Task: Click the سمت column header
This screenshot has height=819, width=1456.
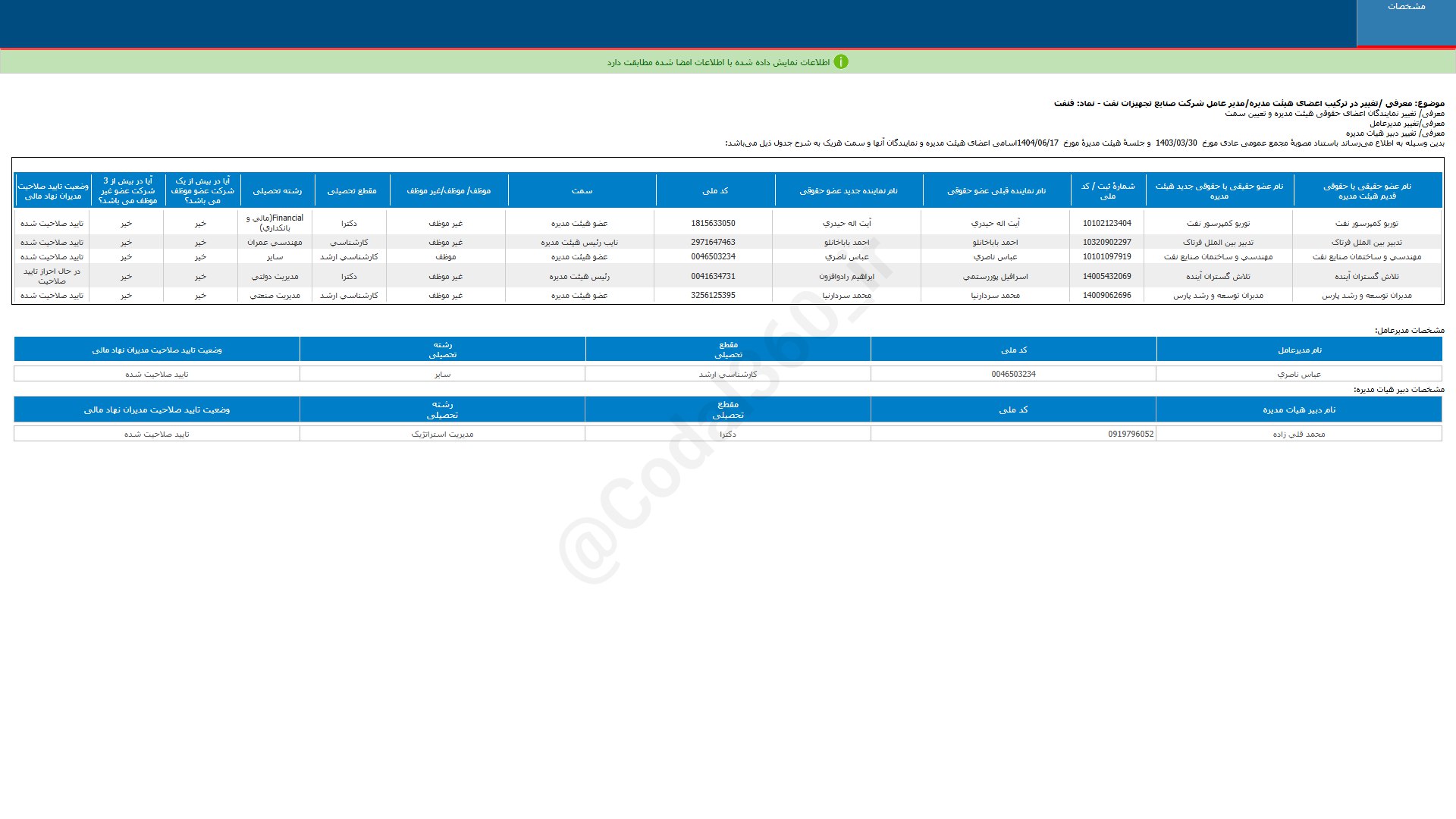Action: pos(582,191)
